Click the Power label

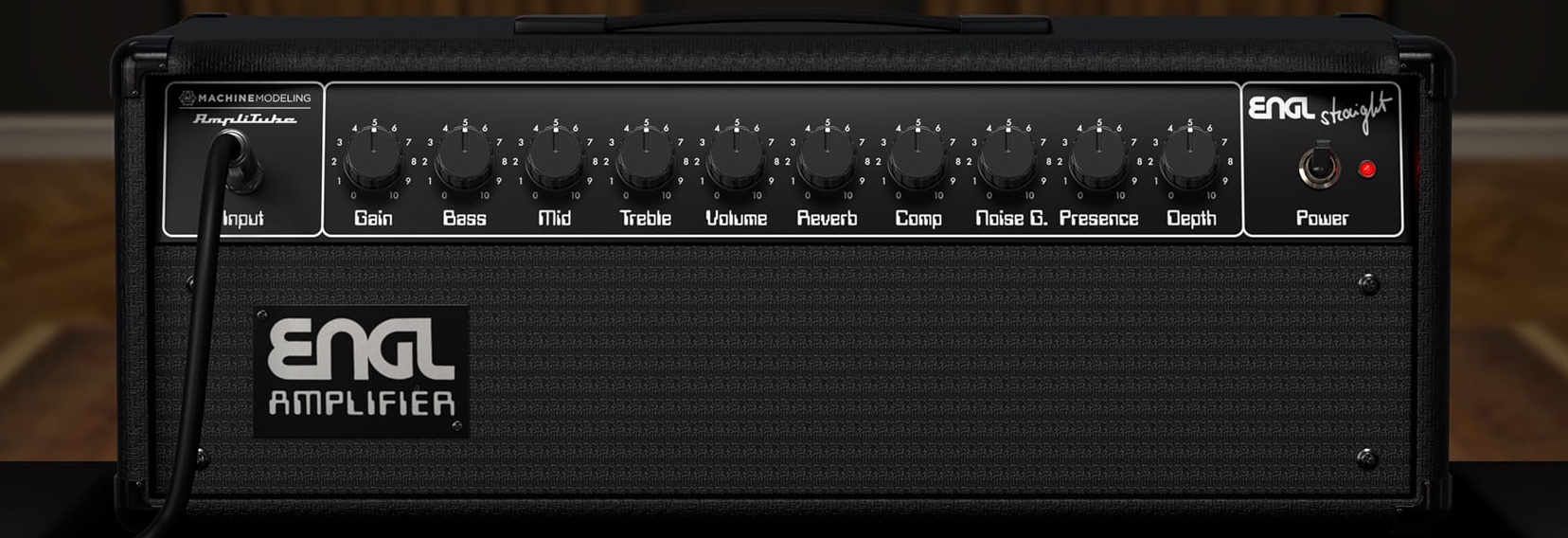point(1322,219)
